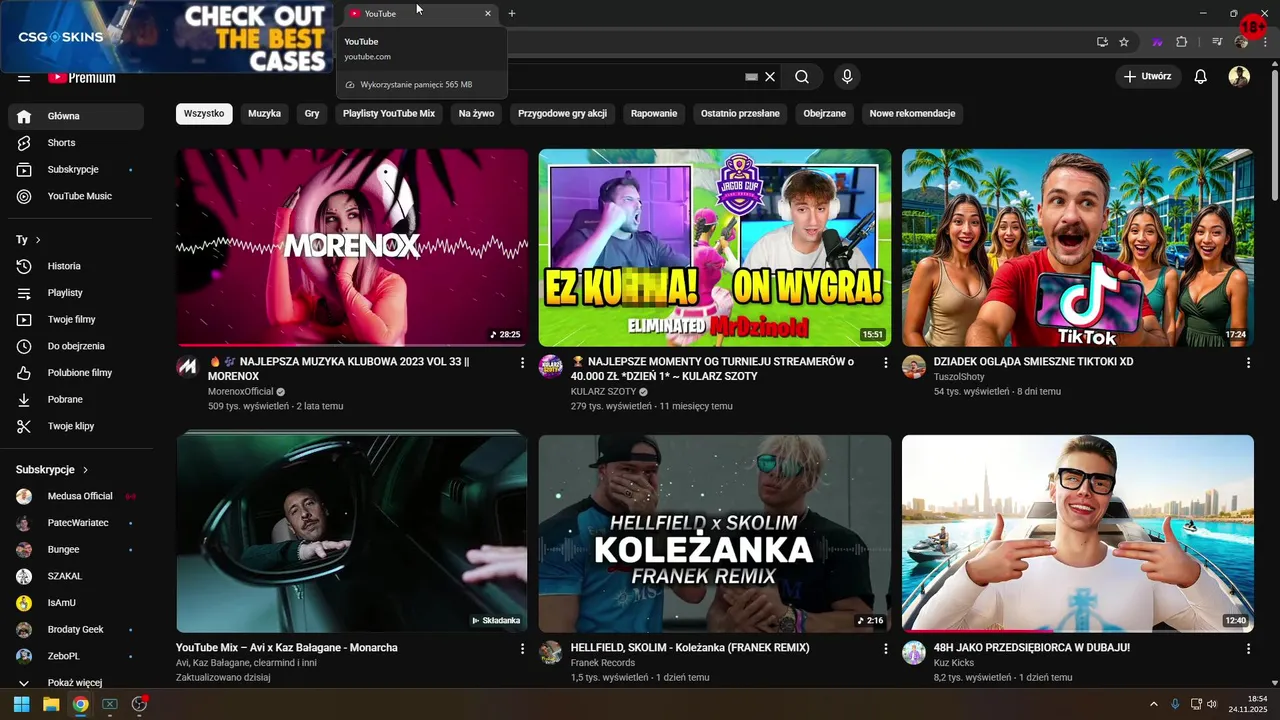Viewport: 1280px width, 720px height.
Task: Open Twoje klipy in sidebar
Action: click(x=76, y=426)
